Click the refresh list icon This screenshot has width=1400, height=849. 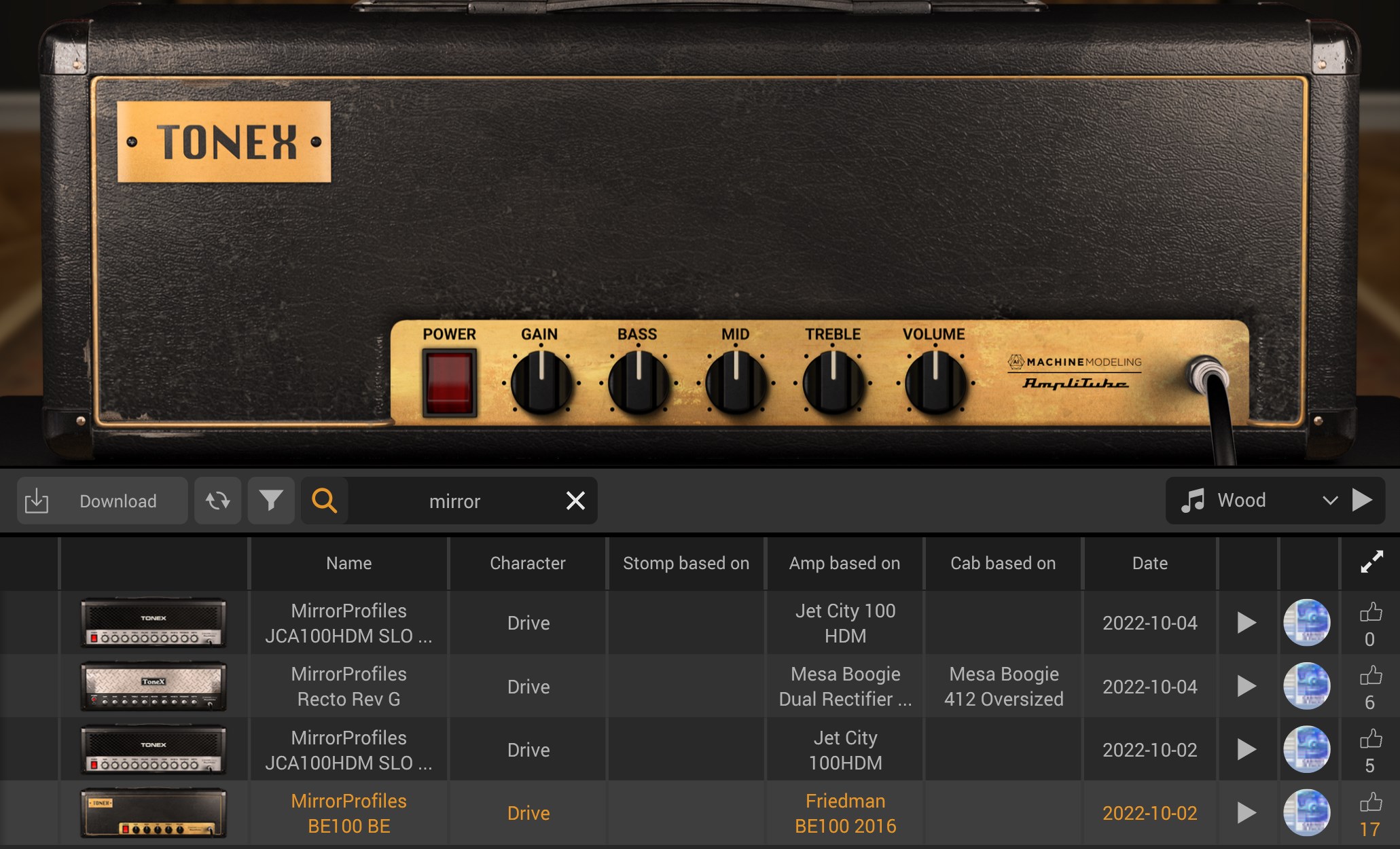[217, 501]
